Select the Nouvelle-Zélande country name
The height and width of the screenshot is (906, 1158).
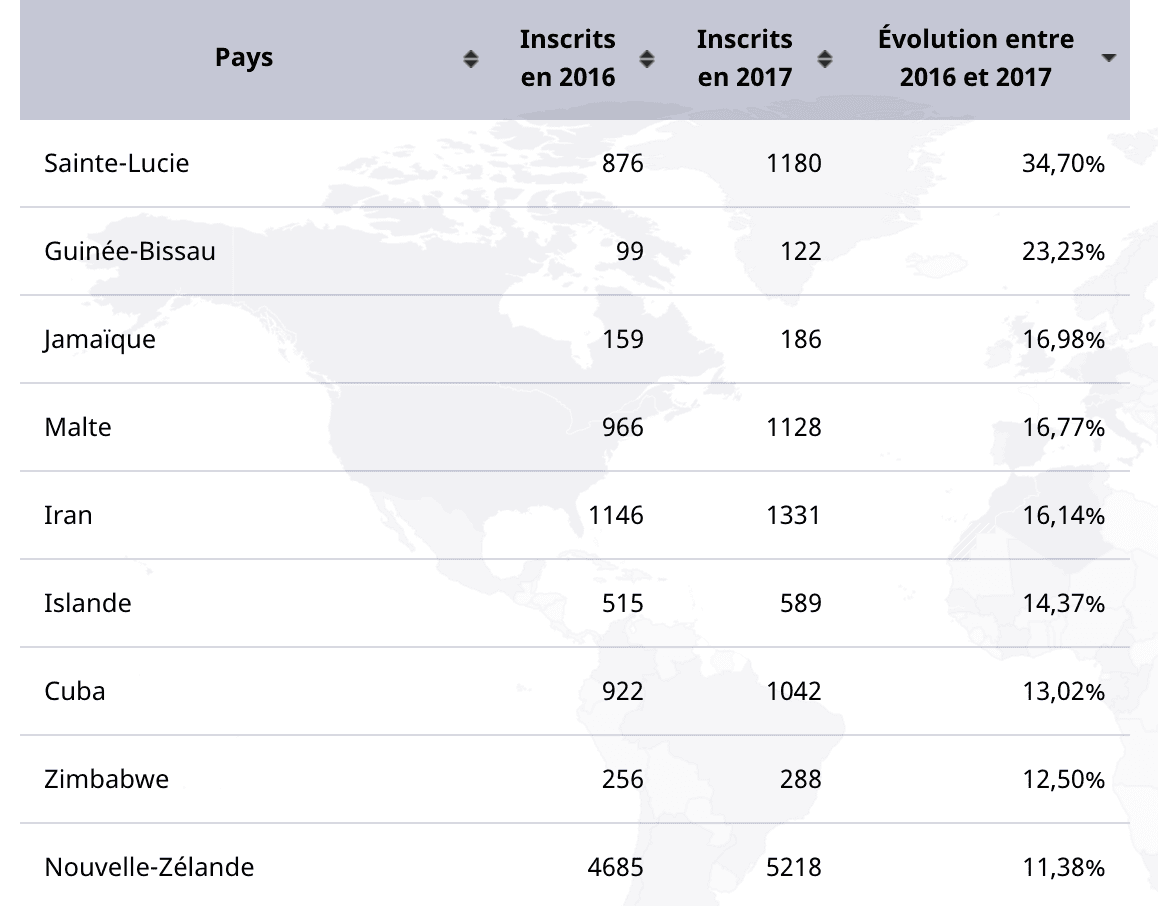click(x=149, y=867)
